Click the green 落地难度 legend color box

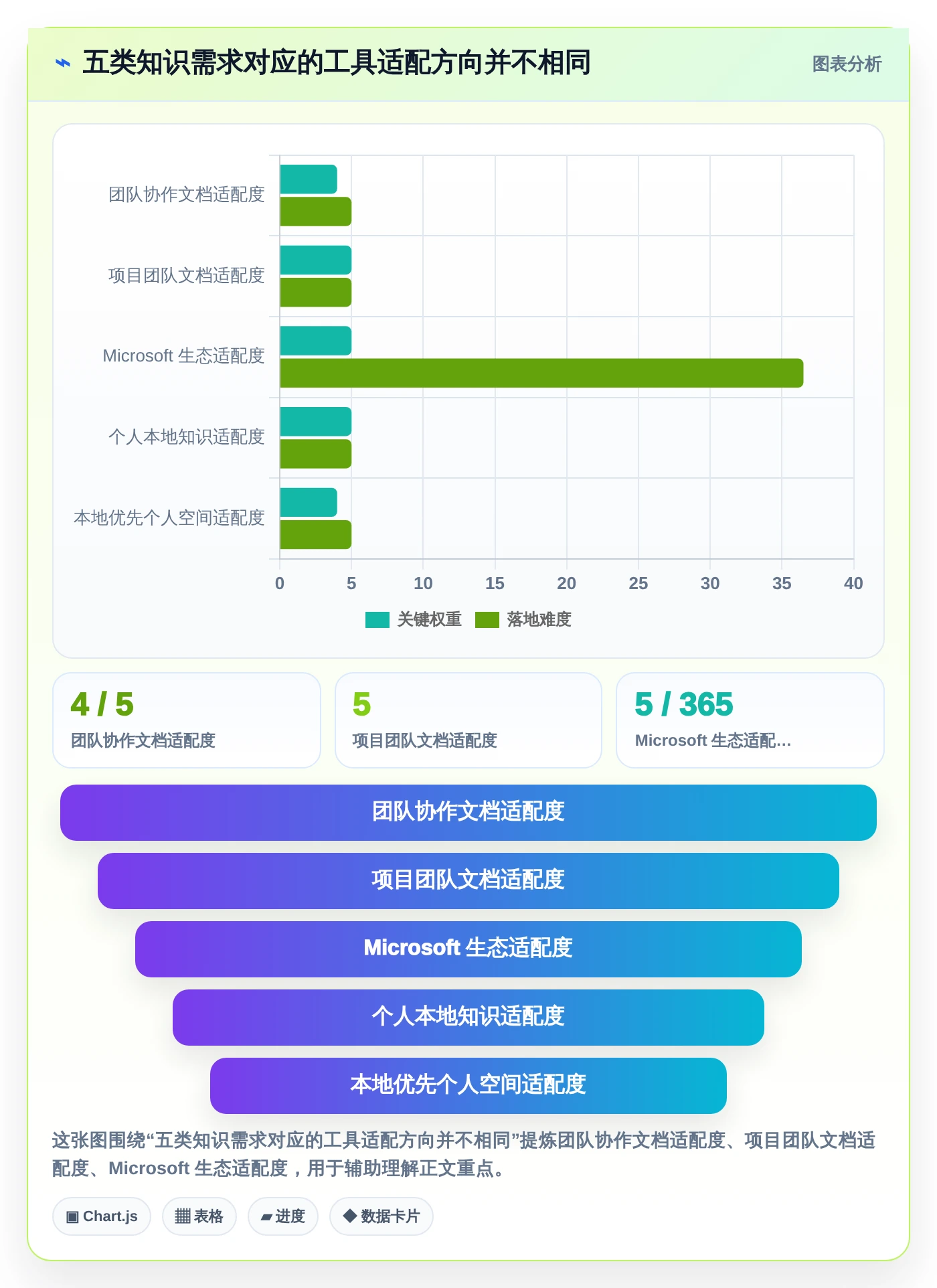(x=487, y=620)
